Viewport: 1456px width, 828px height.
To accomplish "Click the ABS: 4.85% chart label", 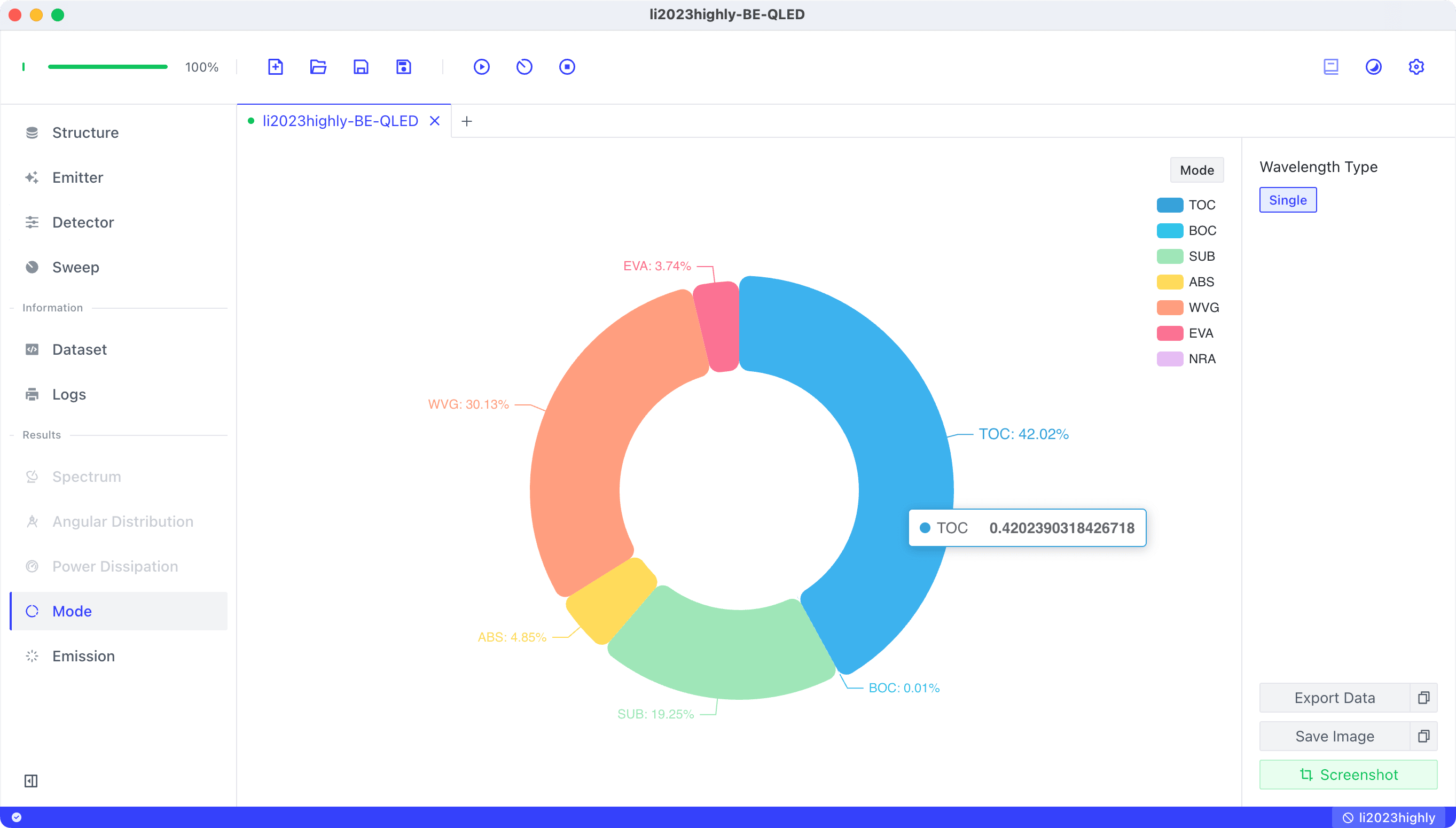I will [512, 637].
